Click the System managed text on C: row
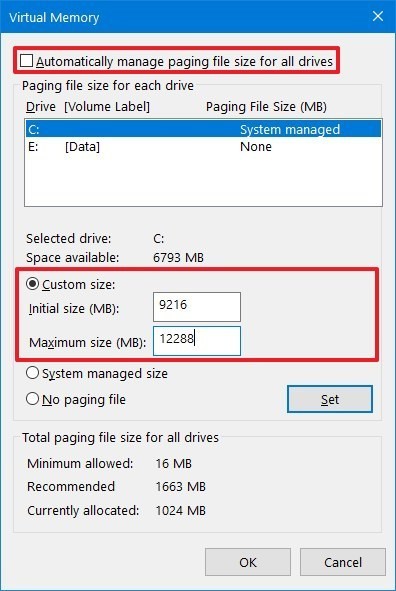This screenshot has height=591, width=396. (290, 129)
